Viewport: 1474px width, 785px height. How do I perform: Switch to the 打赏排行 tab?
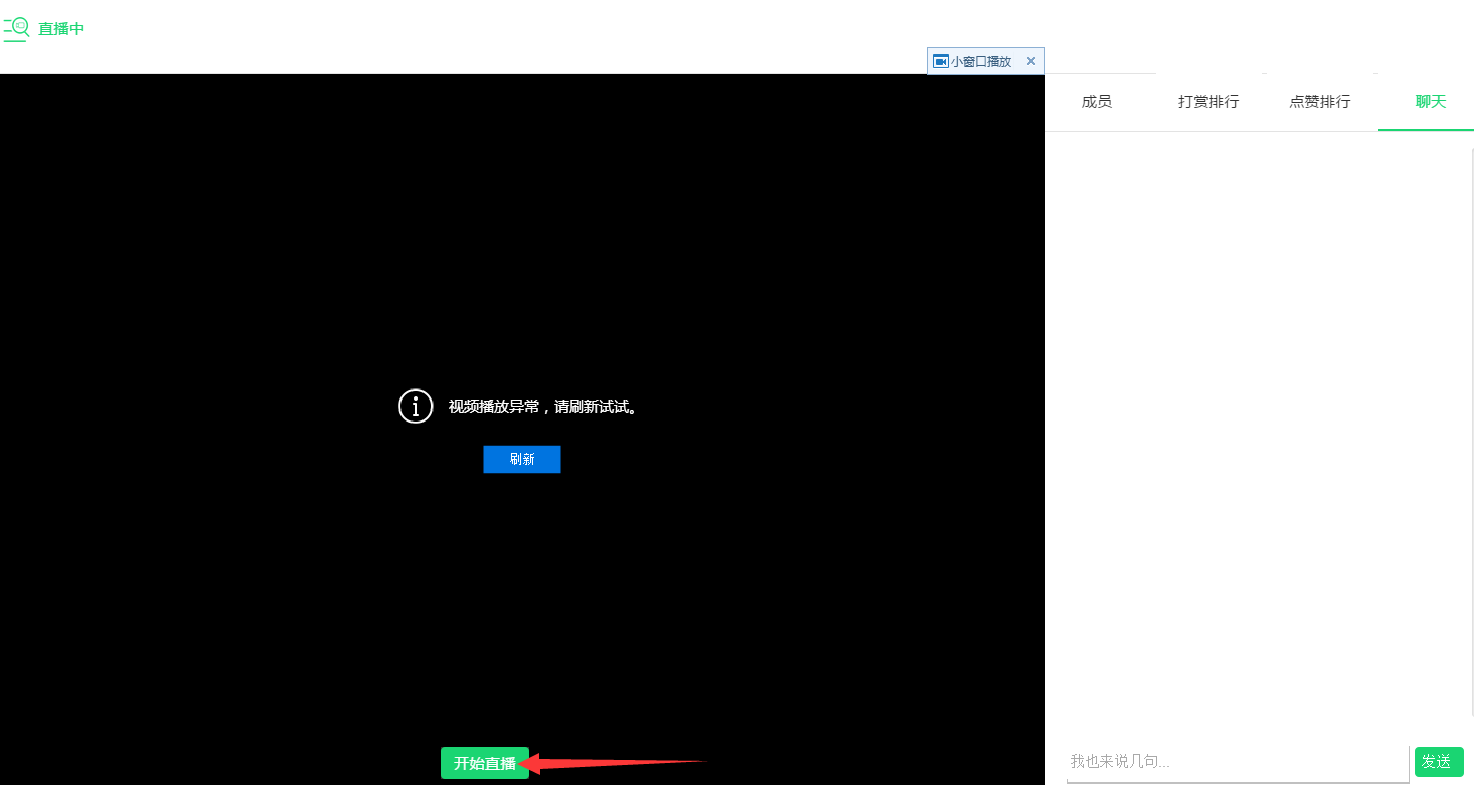click(x=1208, y=102)
